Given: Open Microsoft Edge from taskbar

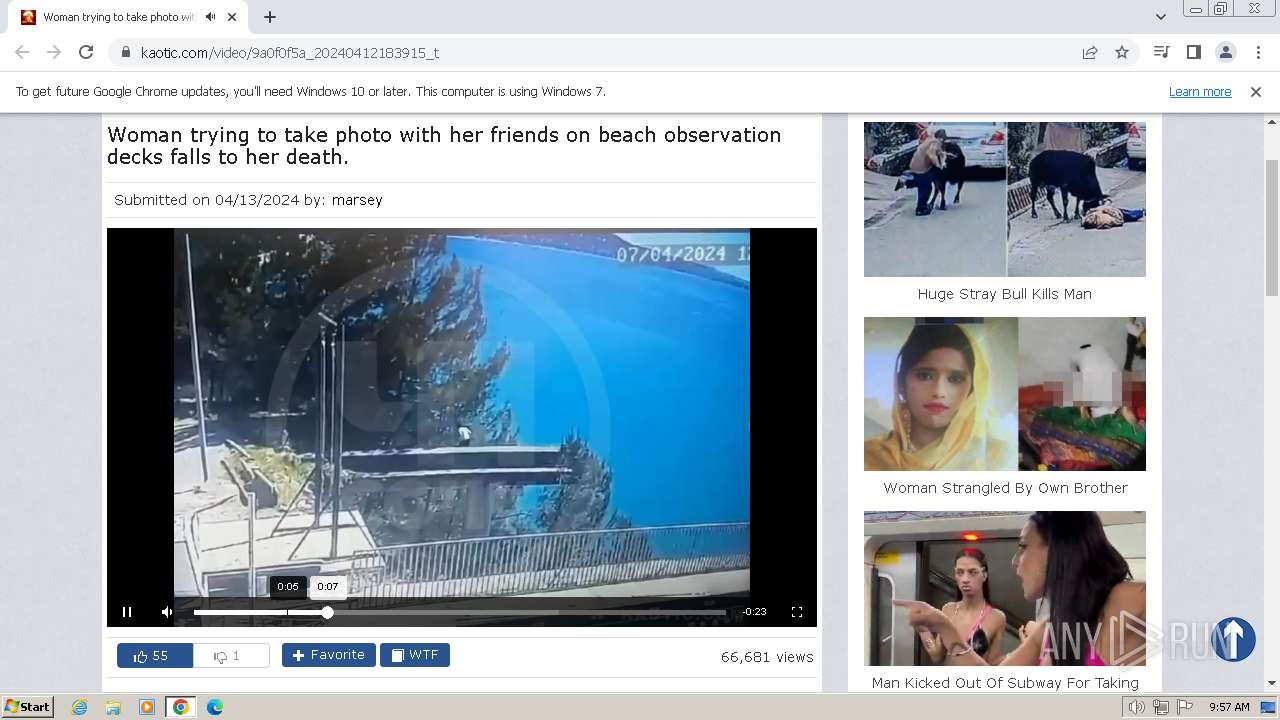Looking at the screenshot, I should [x=214, y=707].
